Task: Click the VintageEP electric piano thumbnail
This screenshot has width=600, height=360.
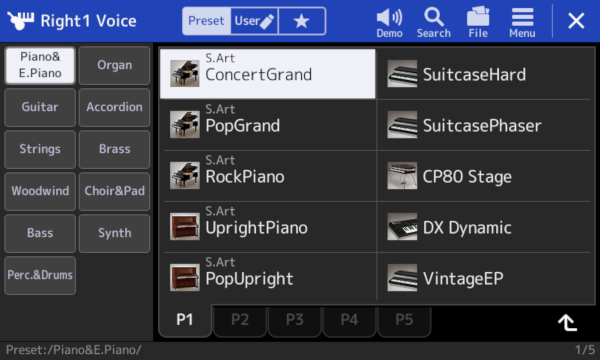Action: (402, 277)
